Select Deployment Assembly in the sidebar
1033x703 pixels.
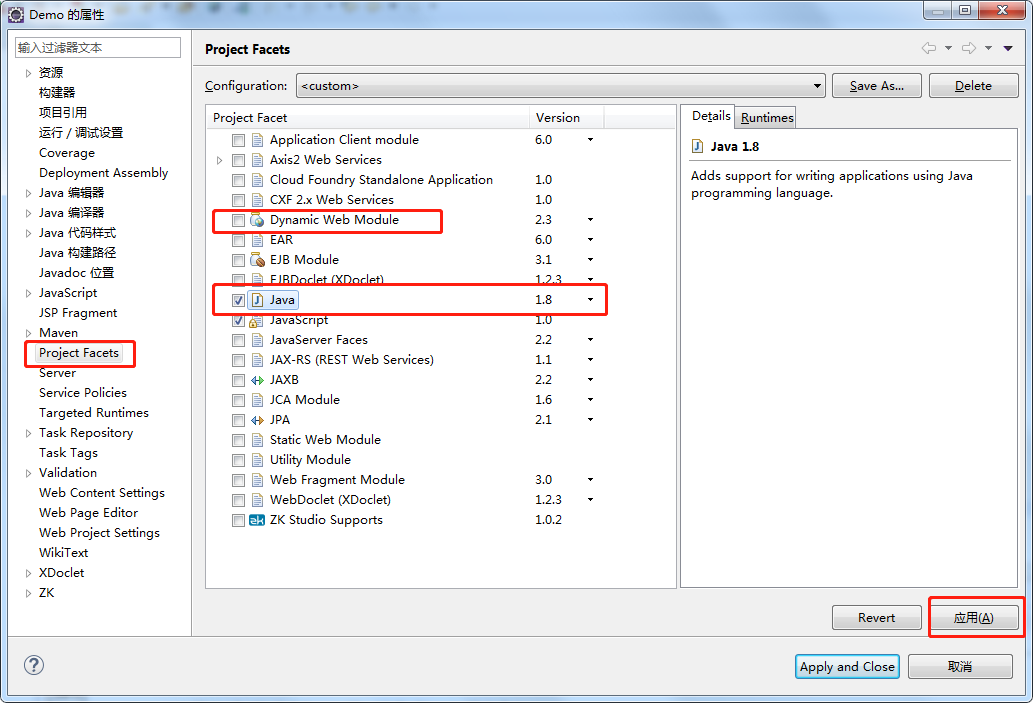(103, 173)
